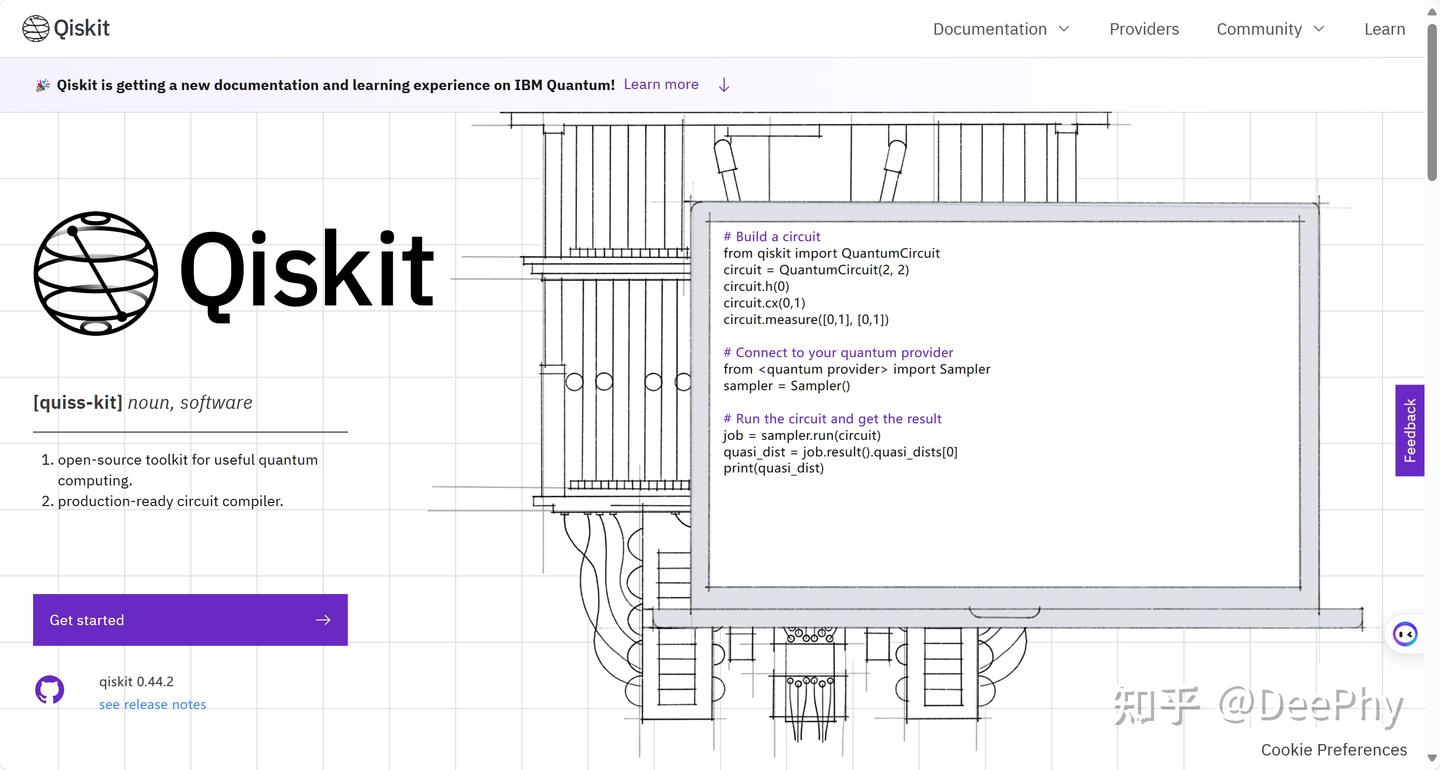Click the arrow inside the Get started button

[x=322, y=620]
